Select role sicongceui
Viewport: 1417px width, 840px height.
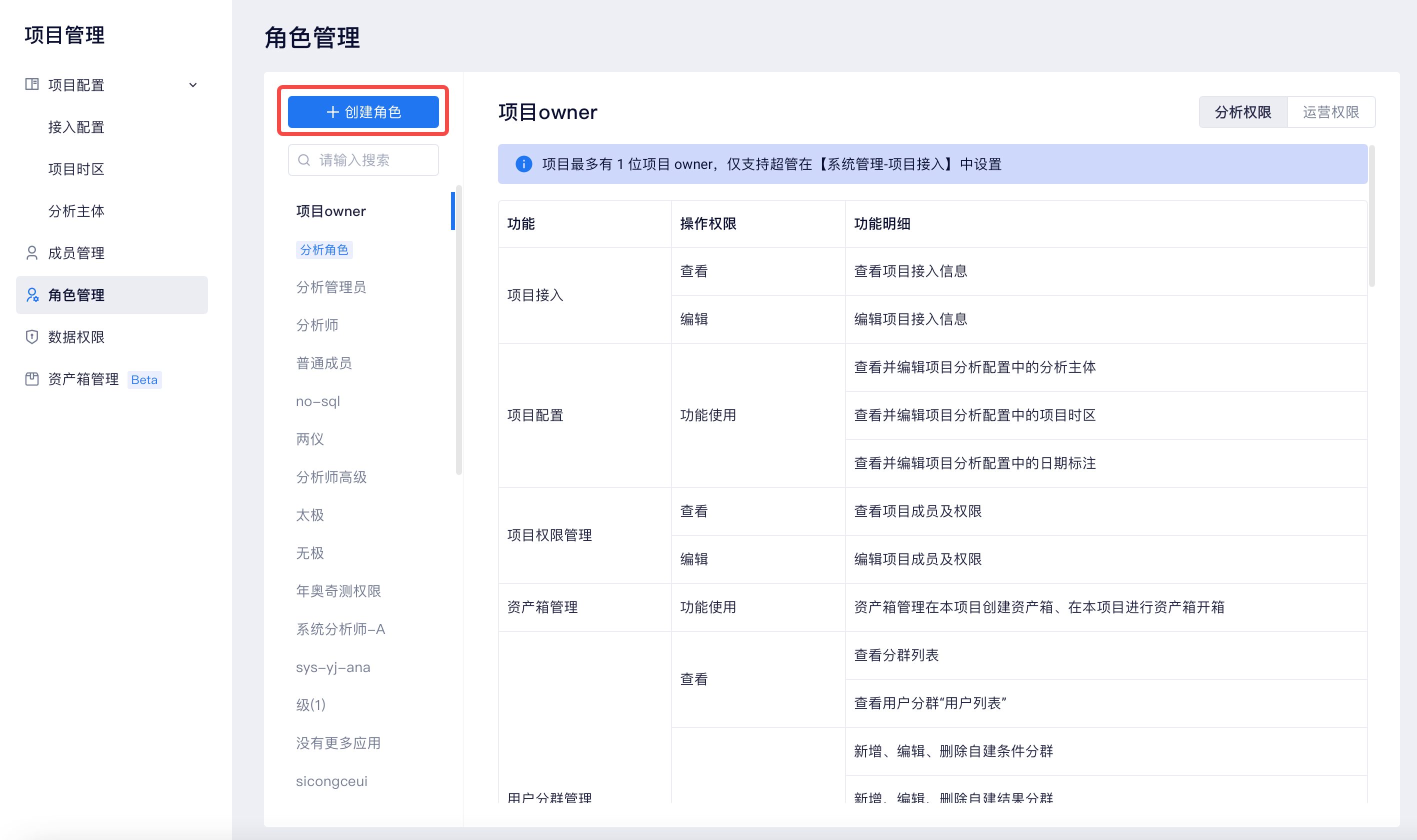click(x=331, y=781)
